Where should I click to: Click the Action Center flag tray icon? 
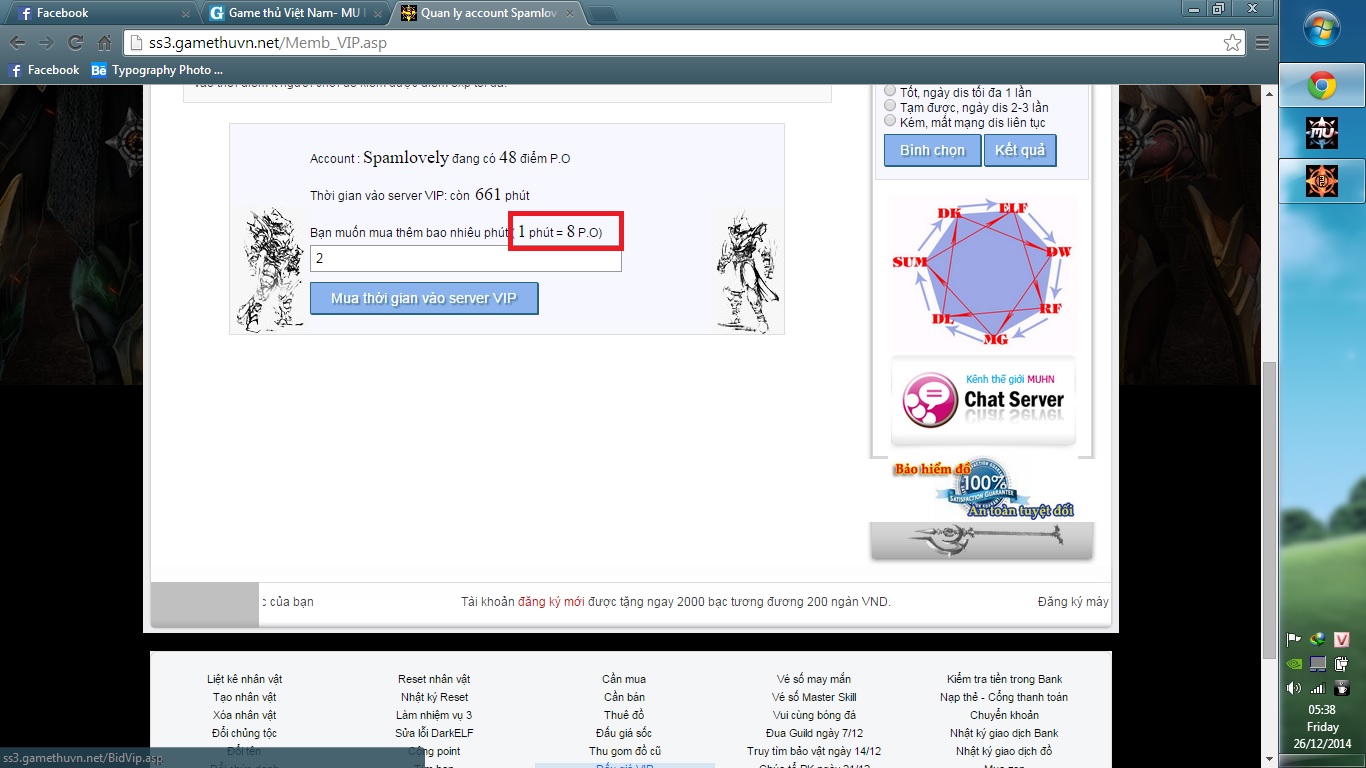coord(1293,640)
